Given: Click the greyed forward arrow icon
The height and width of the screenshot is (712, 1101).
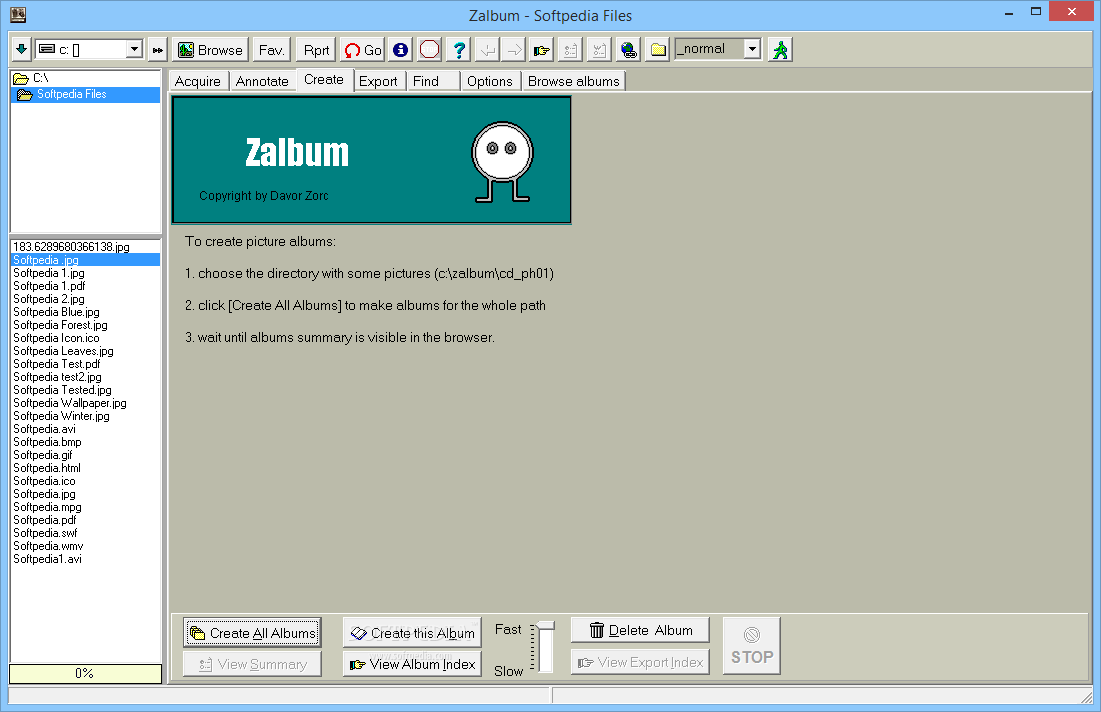Looking at the screenshot, I should coord(515,50).
